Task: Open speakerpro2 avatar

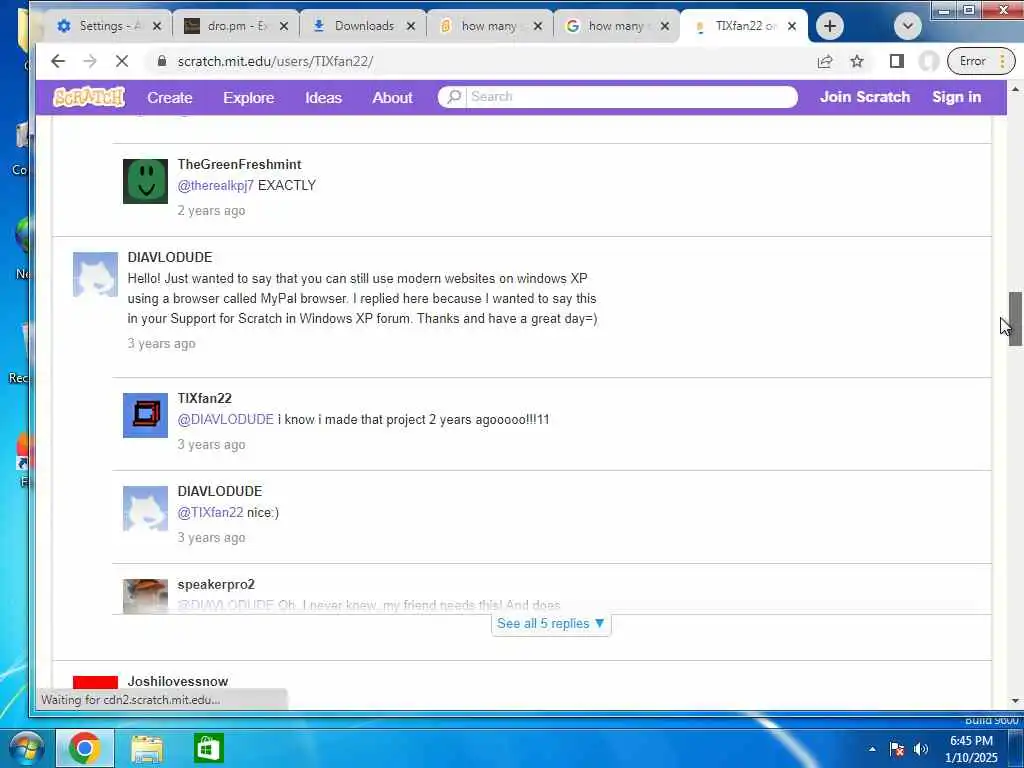Action: click(x=146, y=596)
